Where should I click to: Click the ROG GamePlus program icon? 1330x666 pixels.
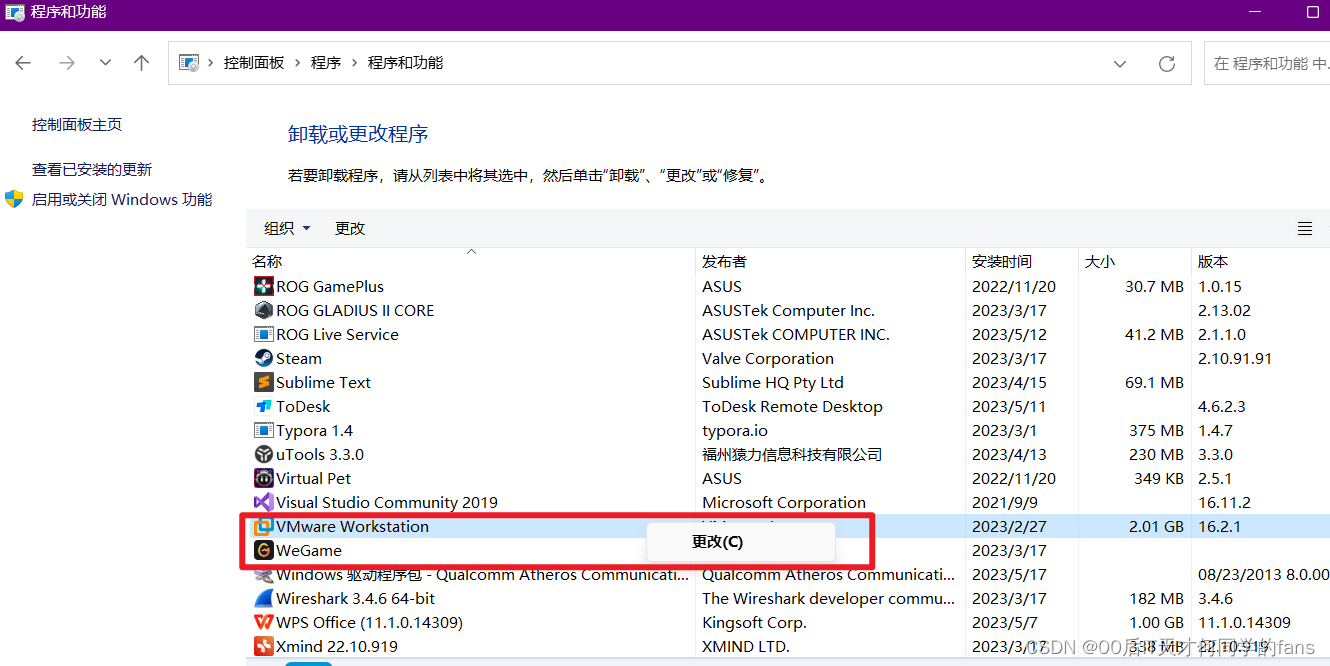(263, 286)
